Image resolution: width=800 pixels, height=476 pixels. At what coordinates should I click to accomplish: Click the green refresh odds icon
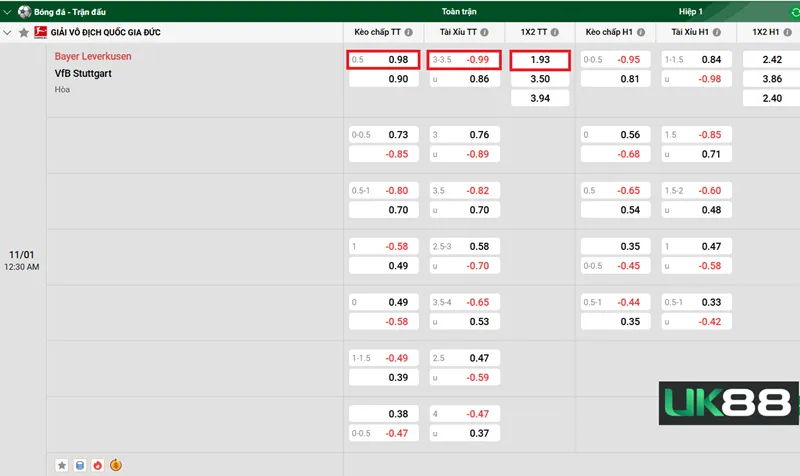(792, 11)
